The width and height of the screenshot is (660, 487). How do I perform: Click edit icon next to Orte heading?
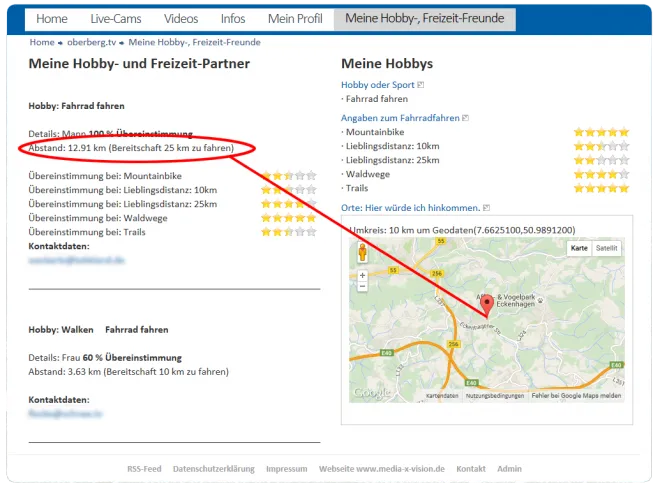[486, 208]
